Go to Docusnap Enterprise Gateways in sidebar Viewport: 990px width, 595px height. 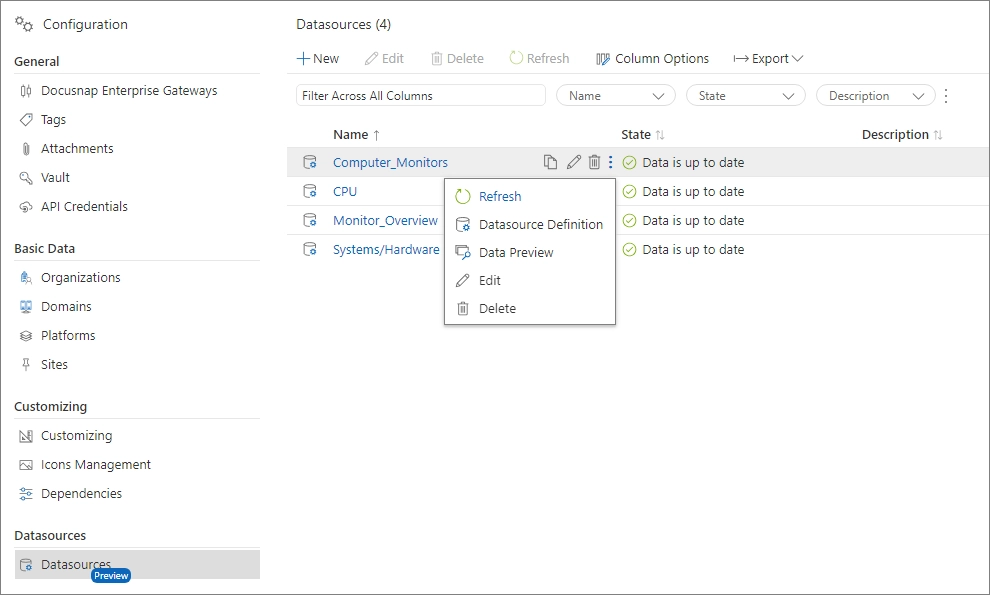pyautogui.click(x=128, y=91)
